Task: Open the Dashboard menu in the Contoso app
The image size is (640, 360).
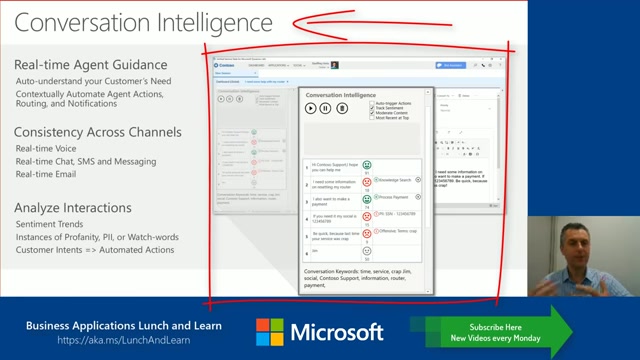Action: coord(256,65)
